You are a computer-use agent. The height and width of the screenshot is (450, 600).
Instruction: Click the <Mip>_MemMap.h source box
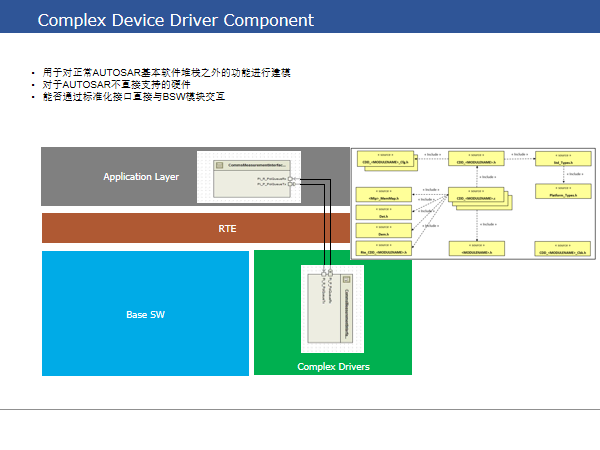(384, 194)
